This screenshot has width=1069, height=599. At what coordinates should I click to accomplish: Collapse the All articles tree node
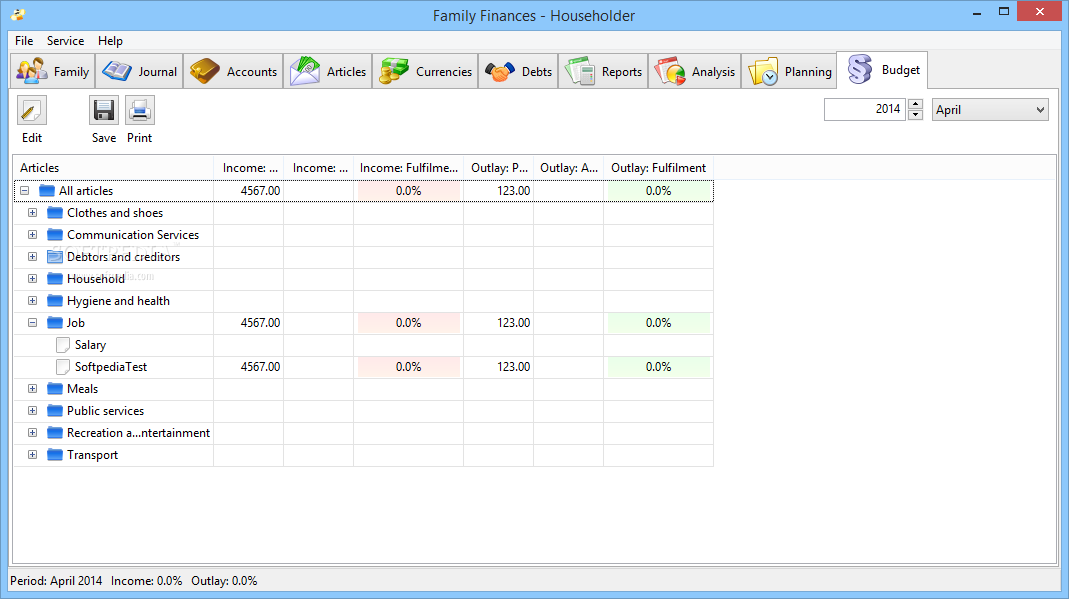[x=25, y=191]
